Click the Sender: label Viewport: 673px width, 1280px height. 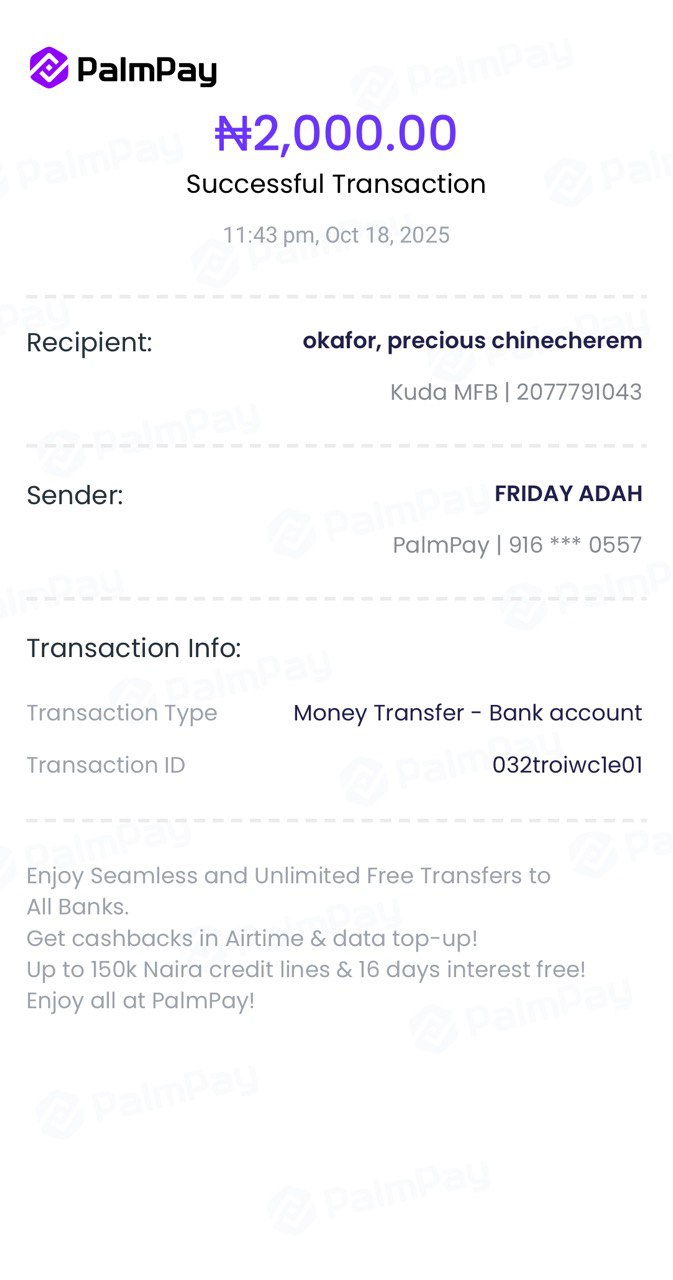[x=75, y=495]
